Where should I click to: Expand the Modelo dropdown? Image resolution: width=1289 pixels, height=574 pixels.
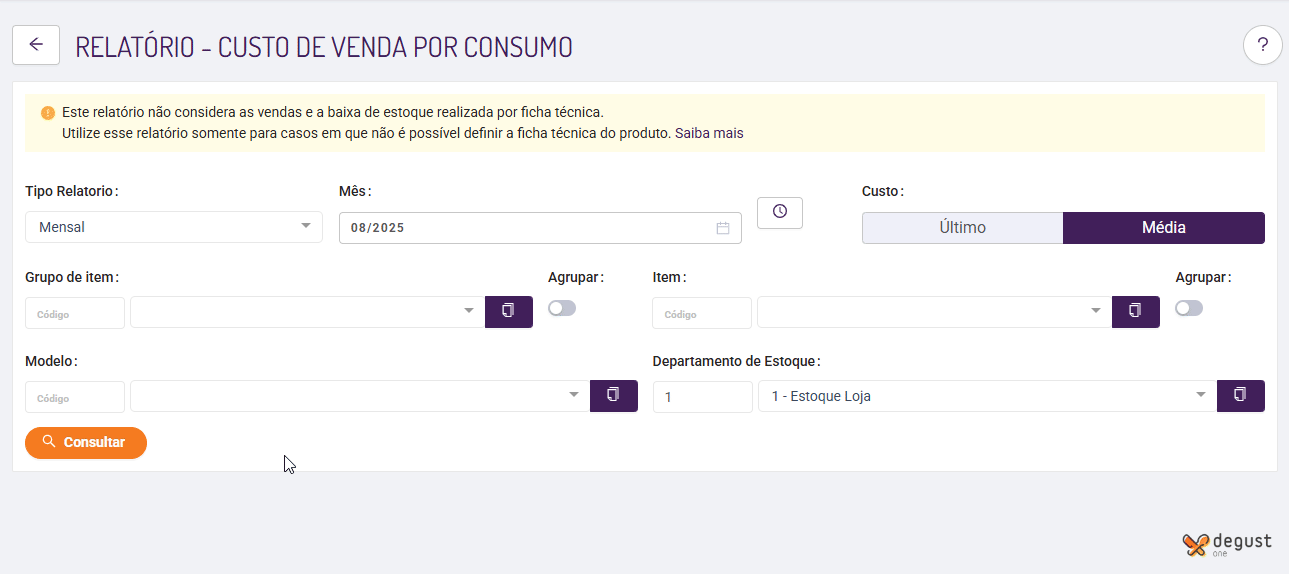click(x=359, y=395)
